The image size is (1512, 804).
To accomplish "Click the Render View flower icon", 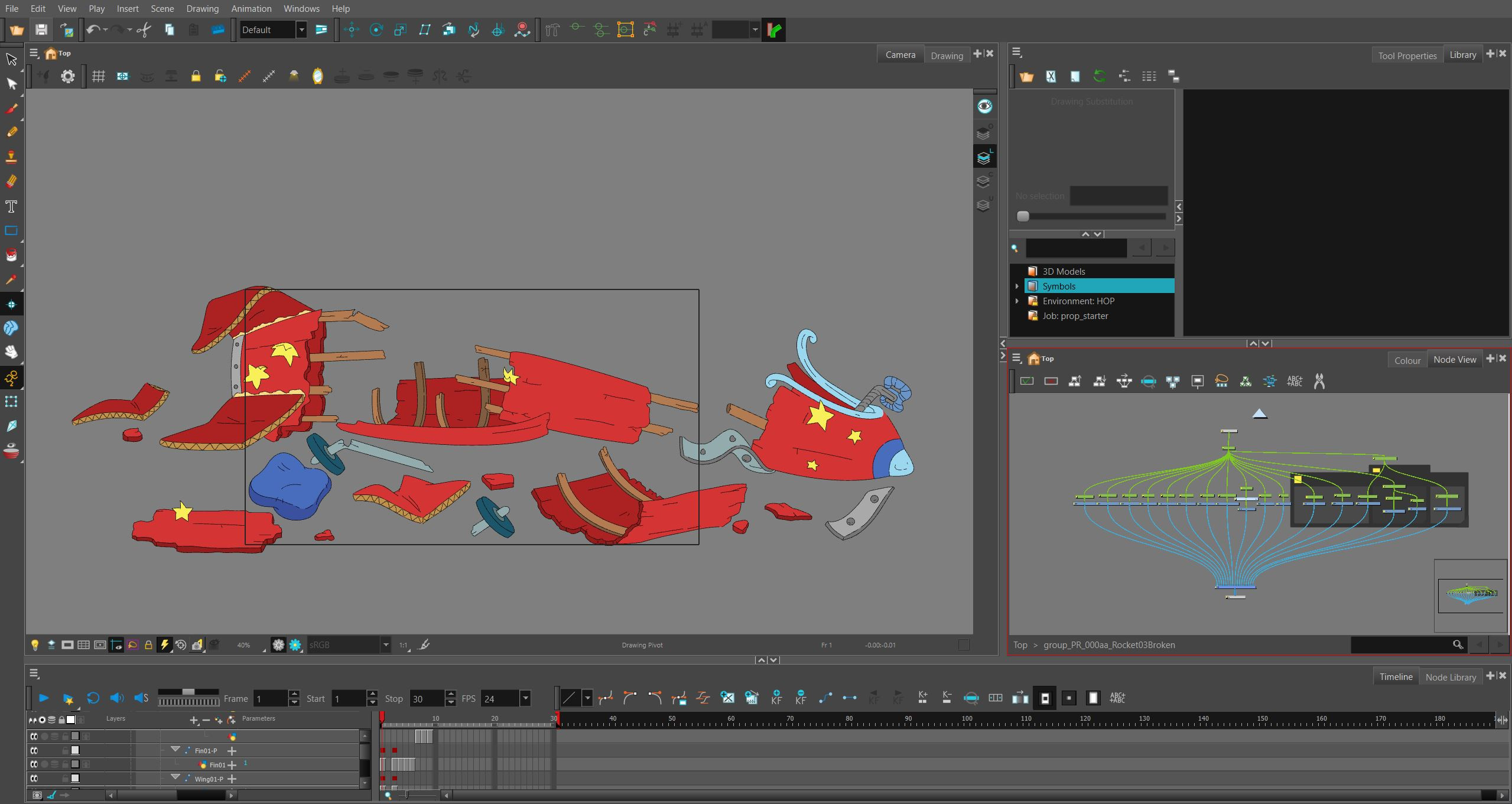I will pyautogui.click(x=295, y=645).
